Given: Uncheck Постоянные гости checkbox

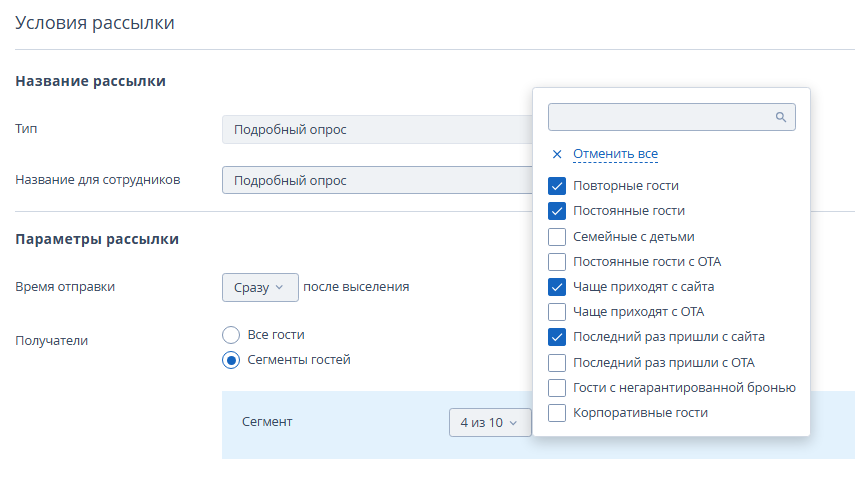Looking at the screenshot, I should point(557,211).
